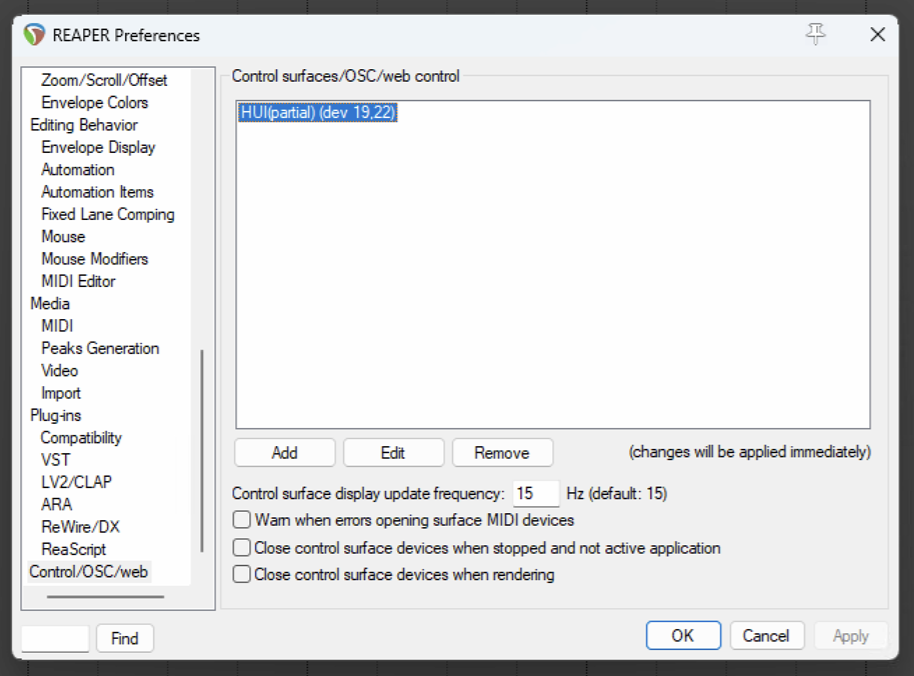The height and width of the screenshot is (676, 914).
Task: Select HUI(partial) (dev 19,22) entry
Action: coord(318,112)
